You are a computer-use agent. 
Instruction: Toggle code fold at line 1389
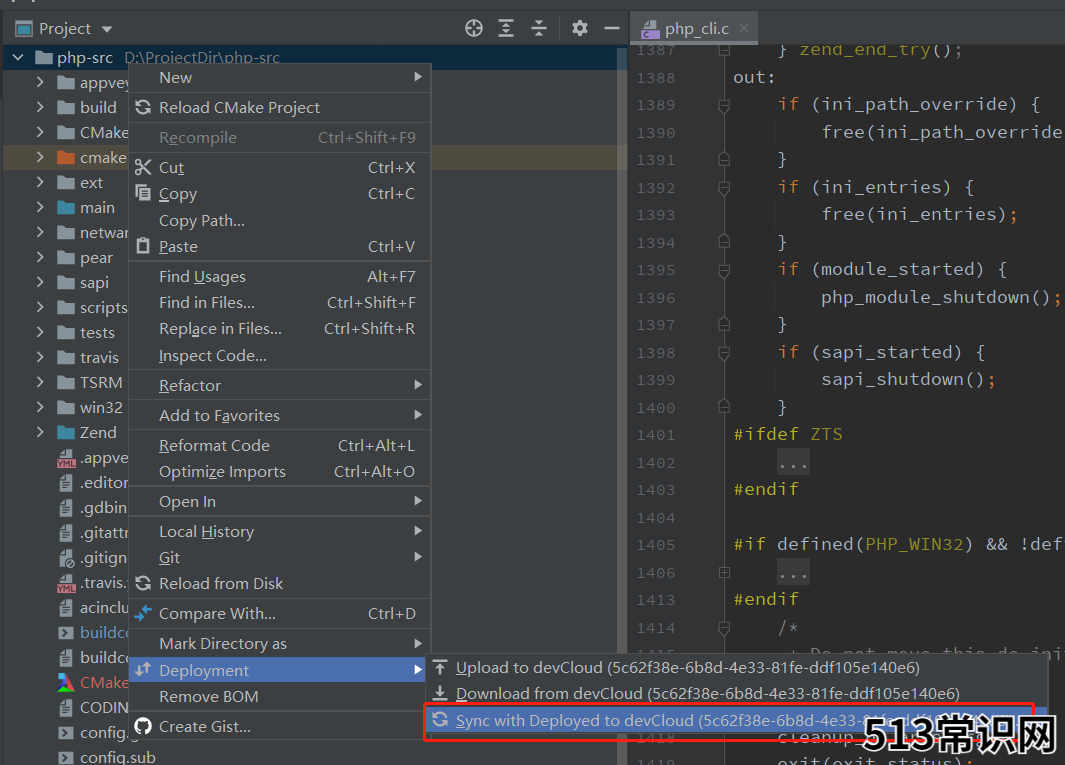[724, 105]
